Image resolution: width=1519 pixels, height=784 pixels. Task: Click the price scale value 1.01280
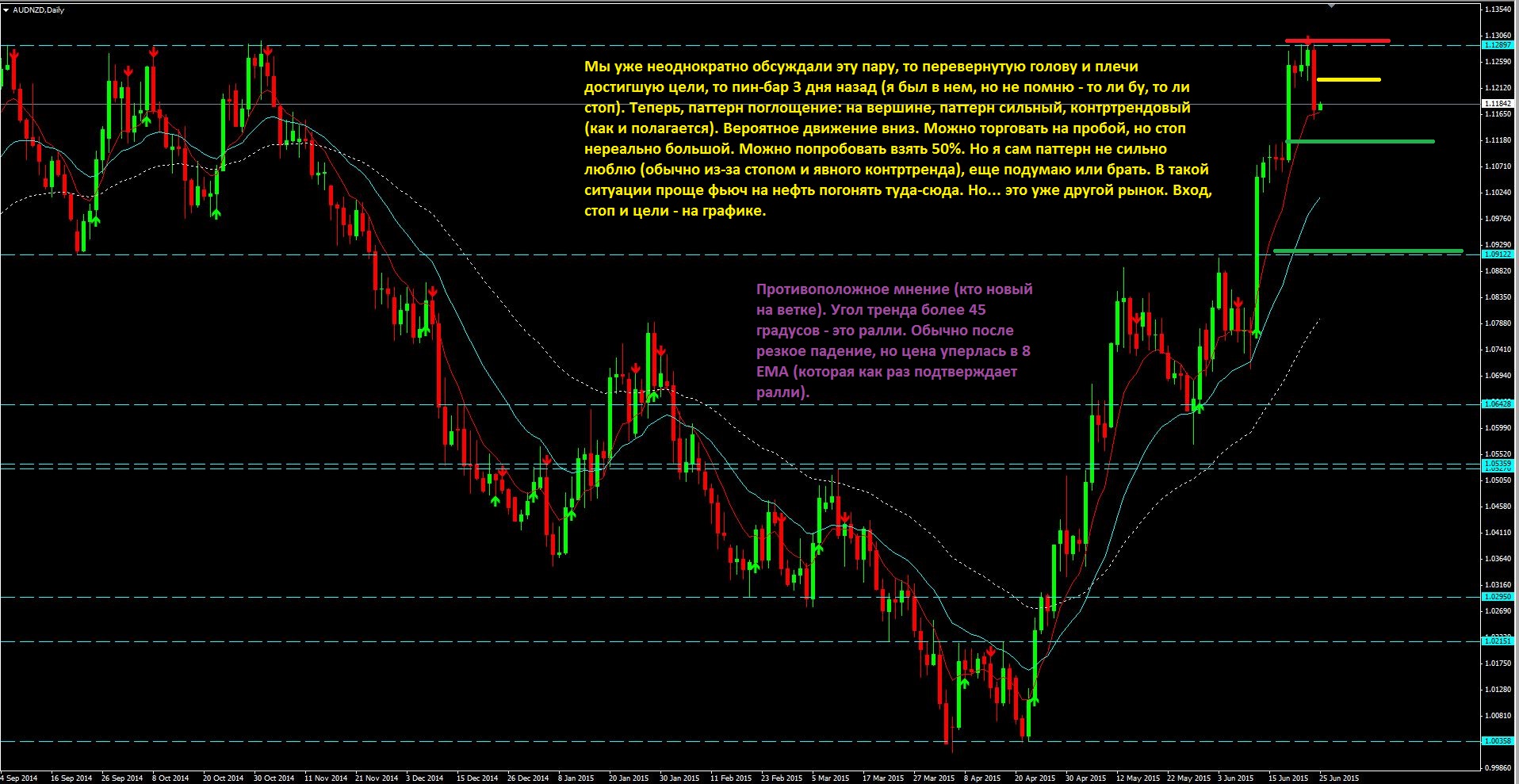coord(1498,690)
